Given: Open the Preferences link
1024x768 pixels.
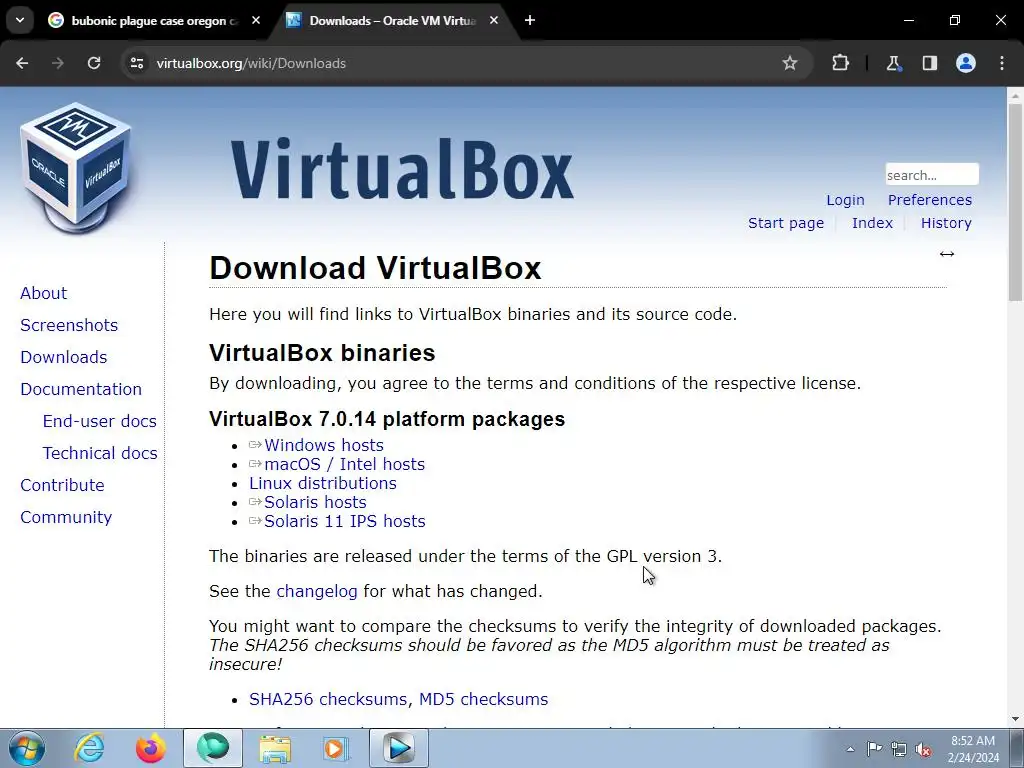Looking at the screenshot, I should click(929, 200).
